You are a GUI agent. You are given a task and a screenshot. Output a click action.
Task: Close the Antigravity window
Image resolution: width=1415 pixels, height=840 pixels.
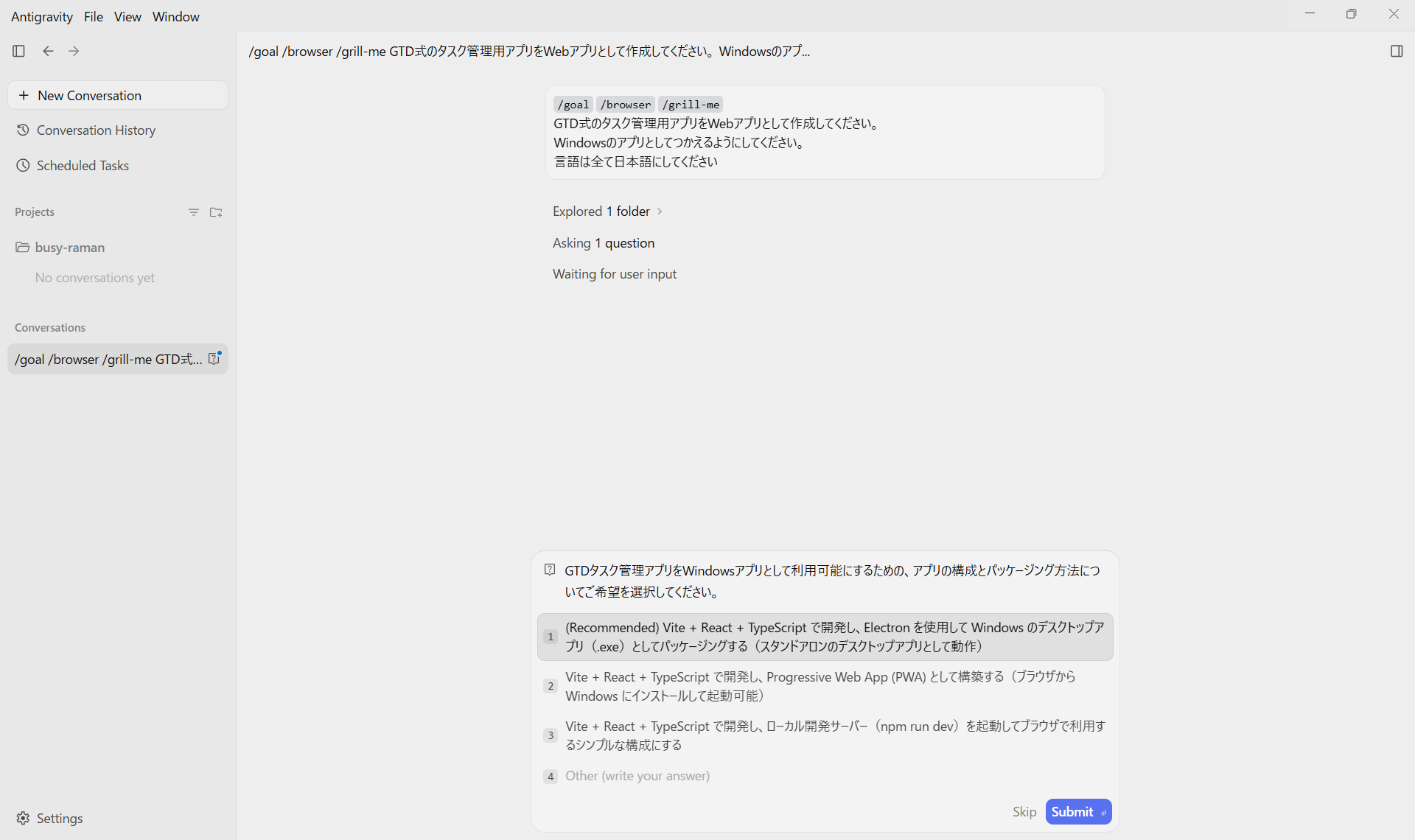1394,13
